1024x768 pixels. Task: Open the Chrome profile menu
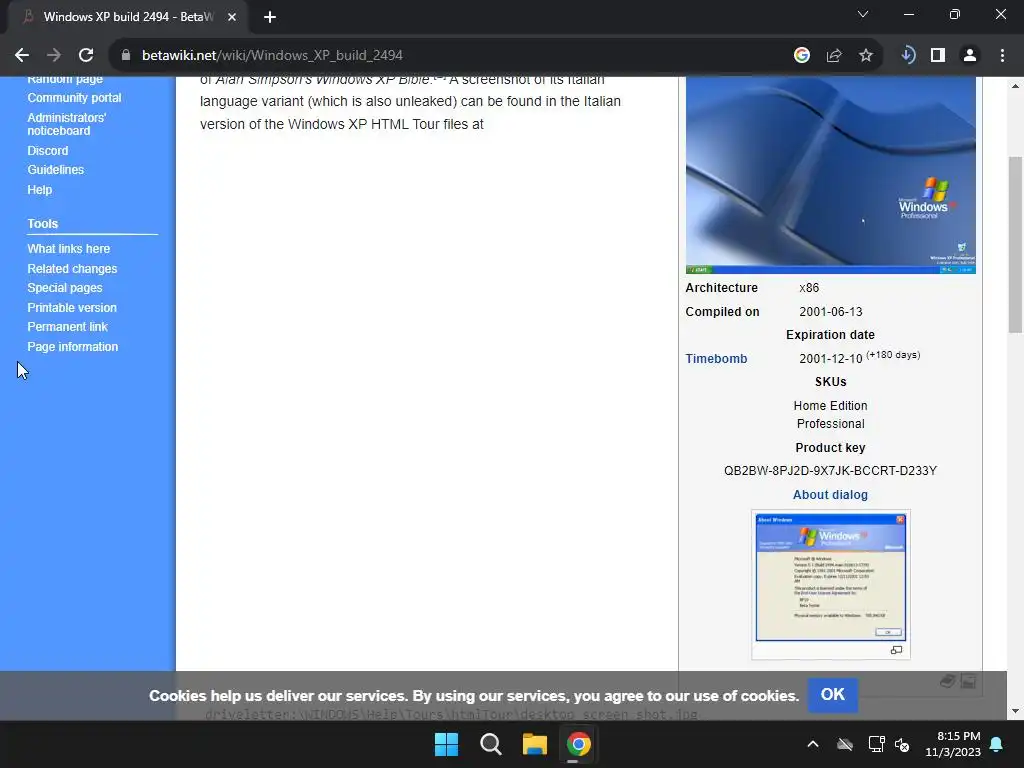[970, 56]
